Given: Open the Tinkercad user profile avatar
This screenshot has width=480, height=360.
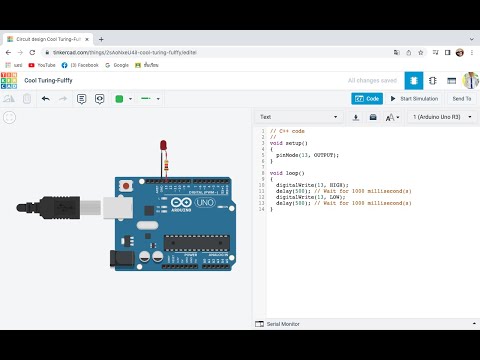Looking at the screenshot, I should (471, 80).
